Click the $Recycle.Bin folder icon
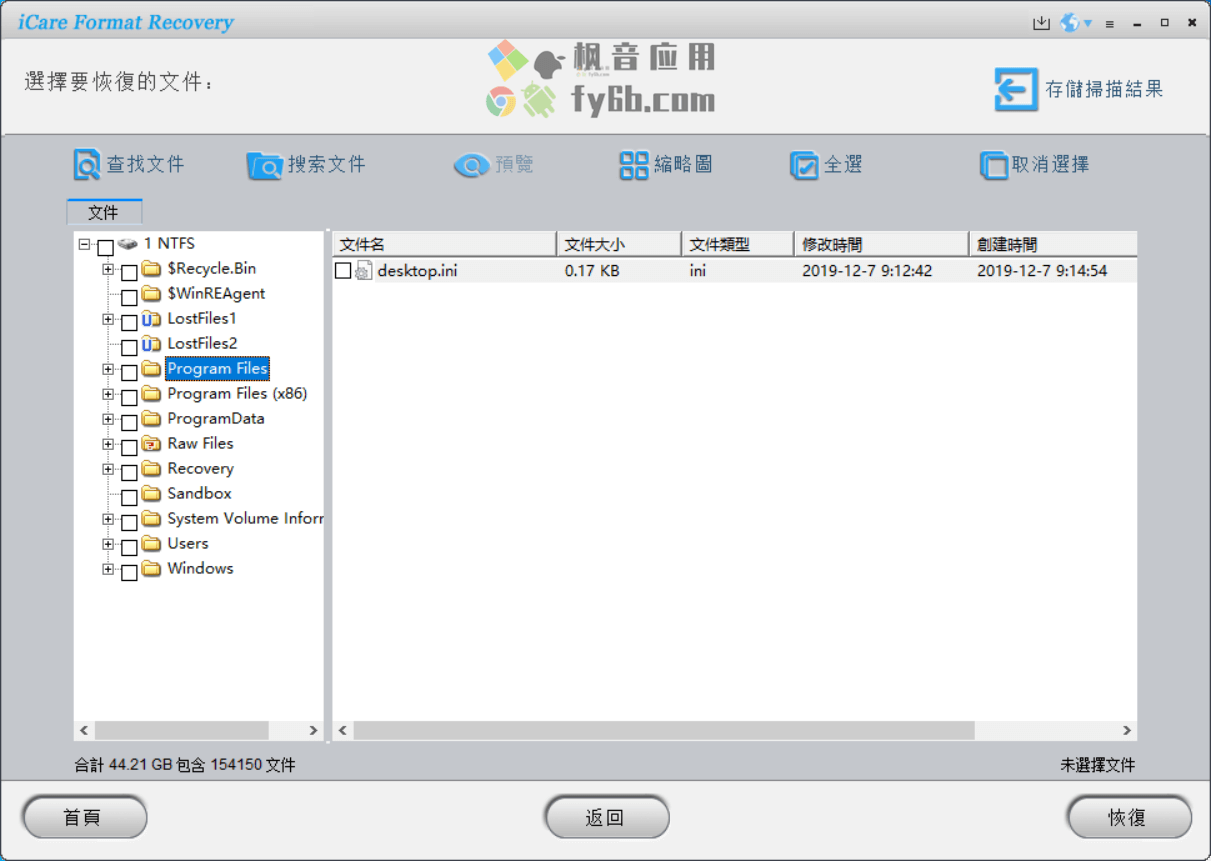Screen dimensions: 1211x861 click(x=151, y=269)
